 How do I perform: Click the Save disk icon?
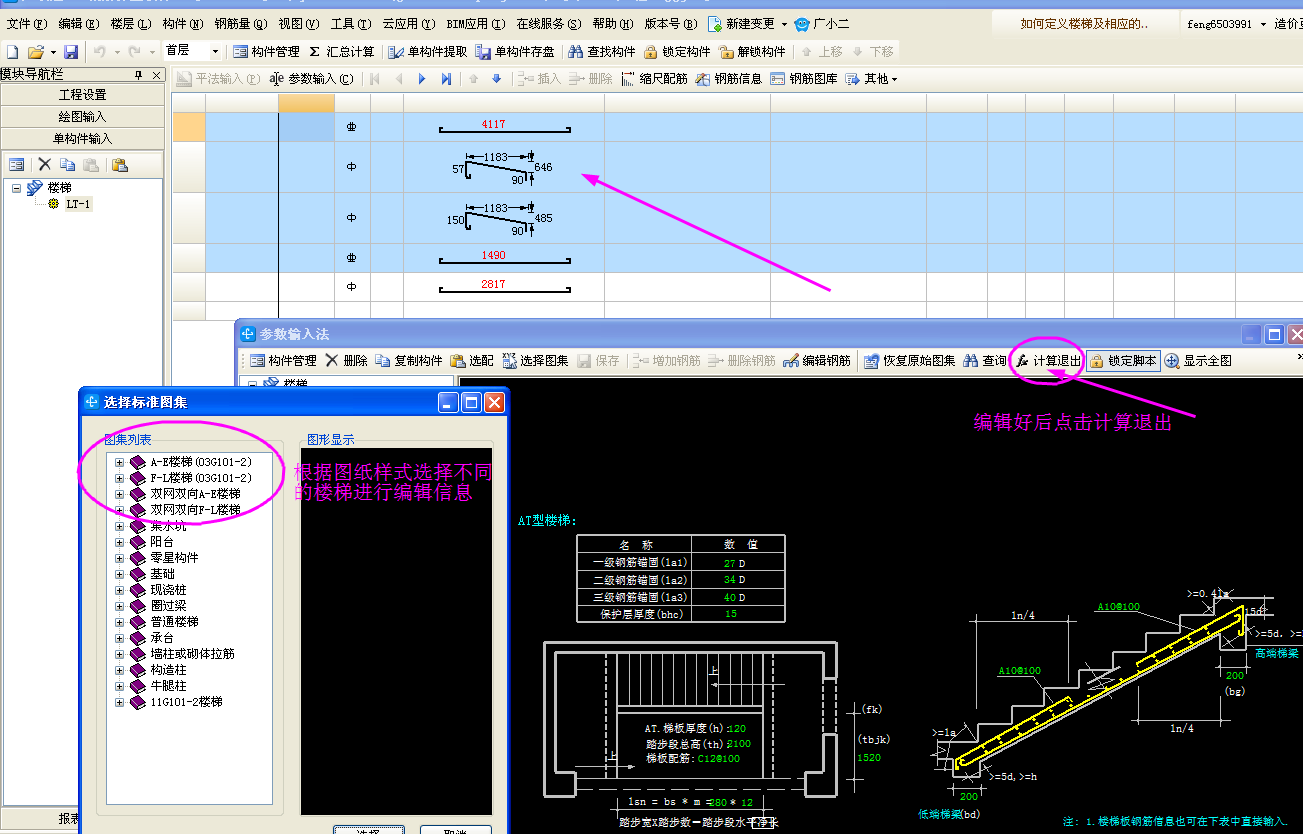[x=71, y=51]
